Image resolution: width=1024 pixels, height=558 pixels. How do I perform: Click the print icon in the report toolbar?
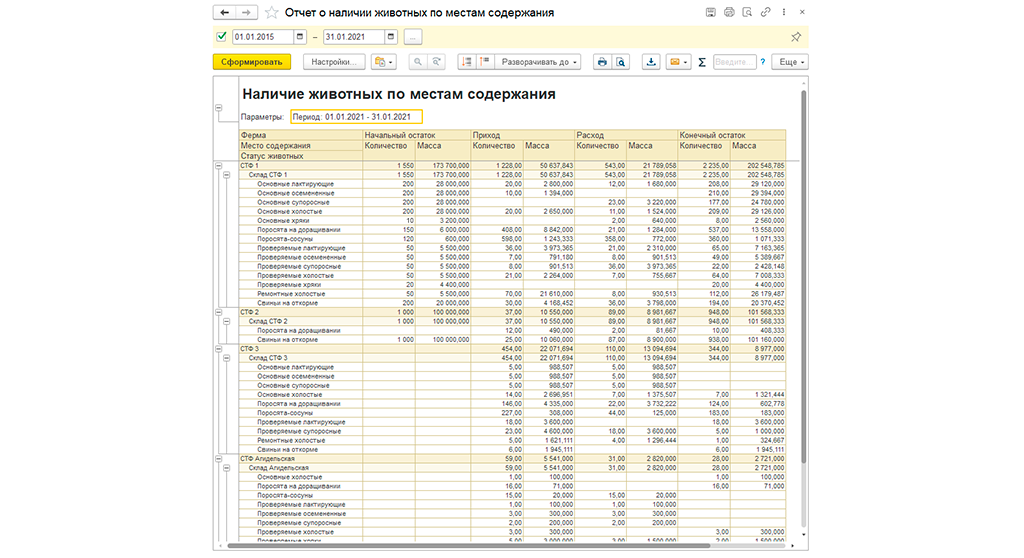coord(602,62)
